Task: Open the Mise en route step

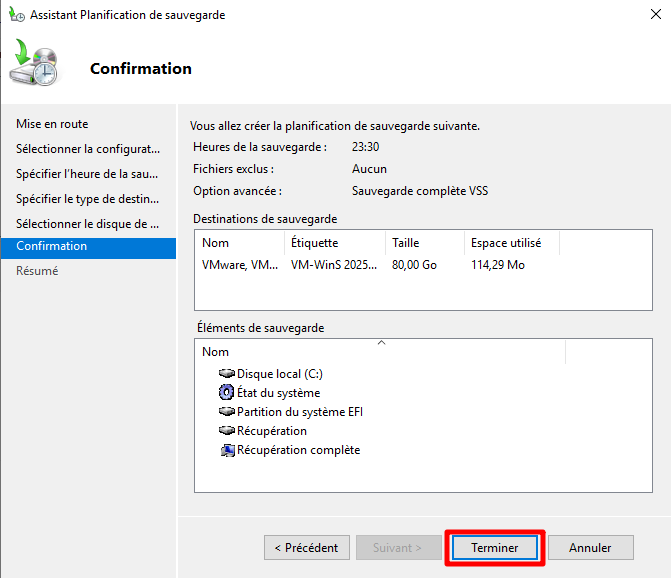Action: [x=52, y=124]
